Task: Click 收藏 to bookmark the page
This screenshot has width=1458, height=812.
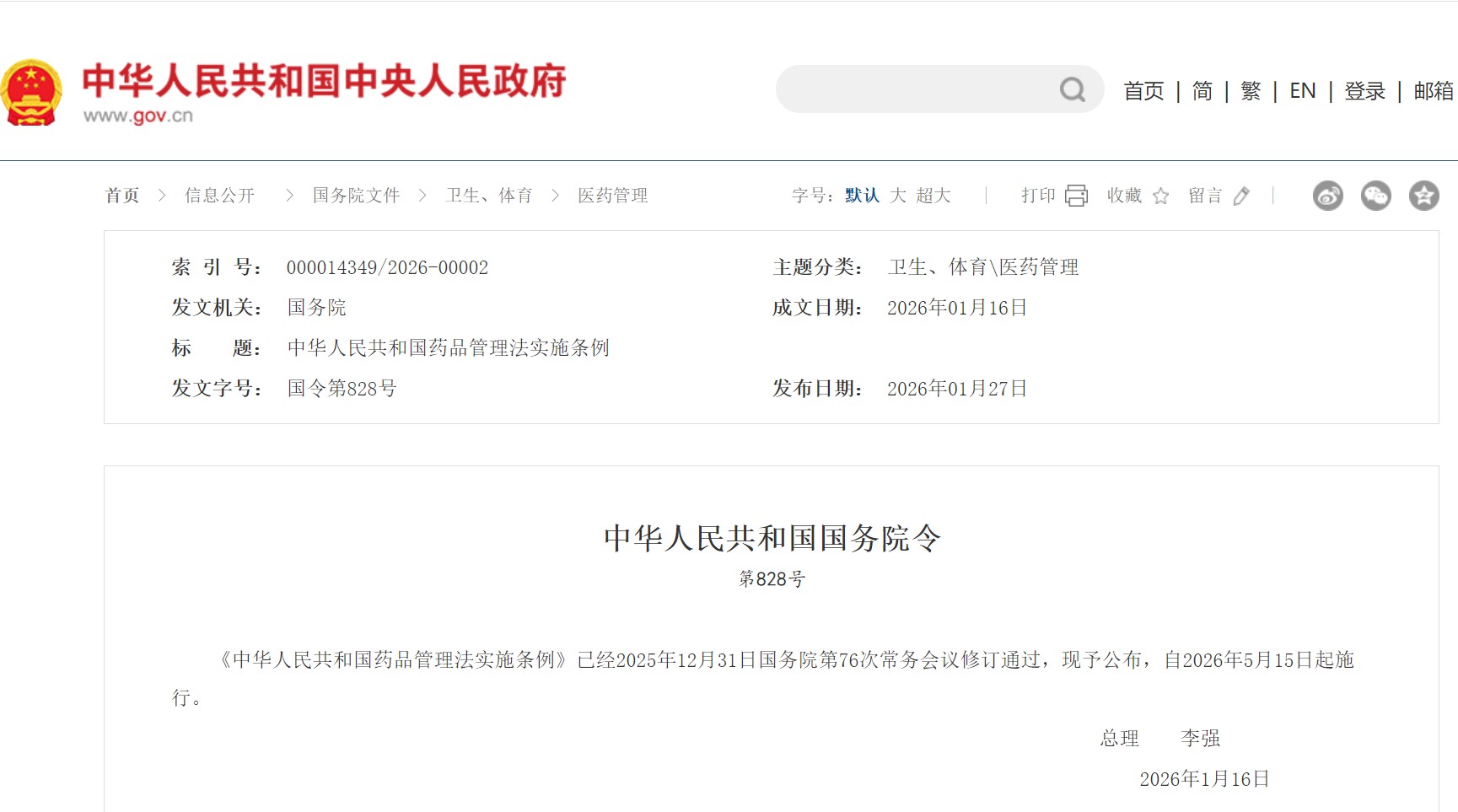Action: point(1122,196)
